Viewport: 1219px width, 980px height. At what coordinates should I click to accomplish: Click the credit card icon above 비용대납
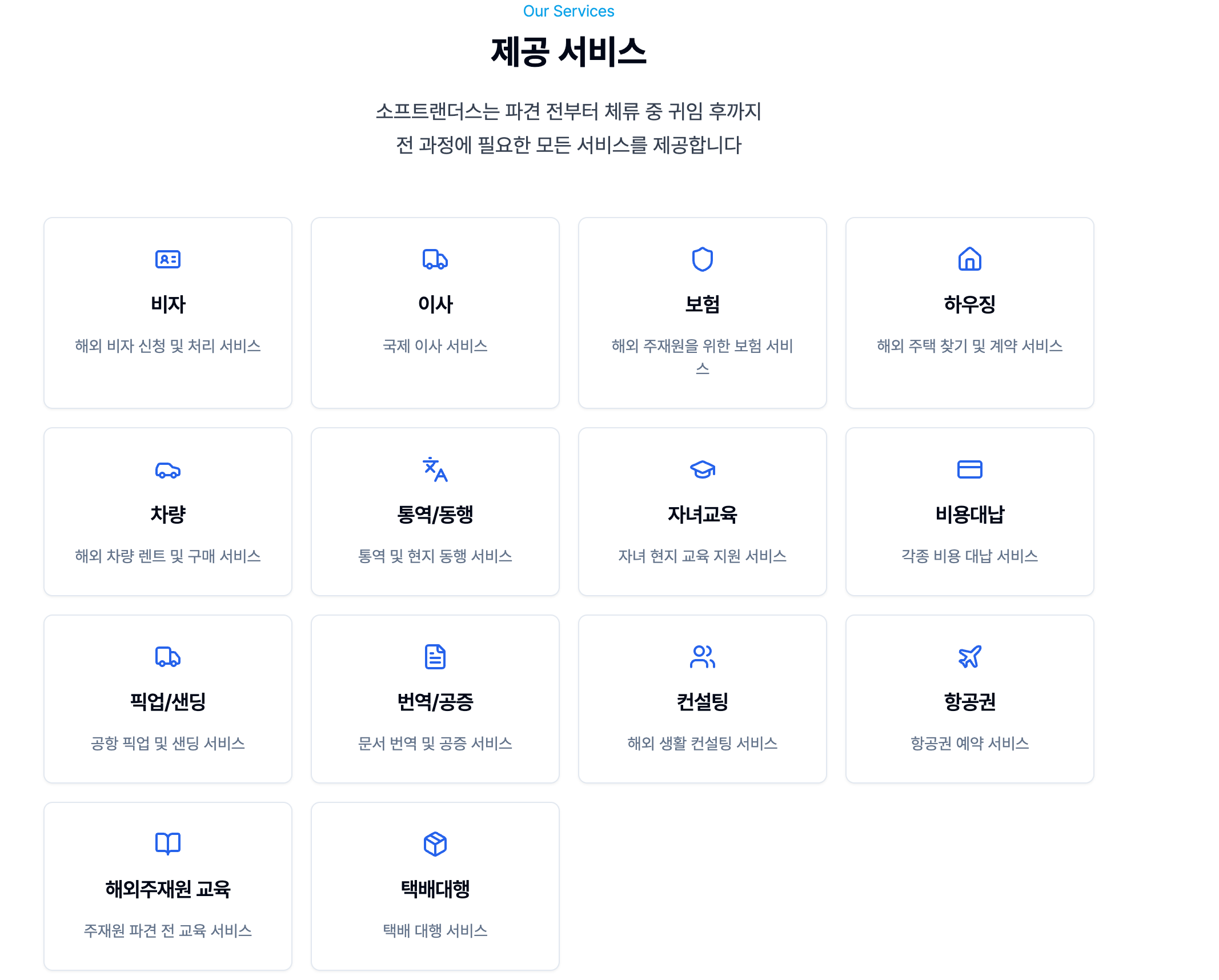969,469
